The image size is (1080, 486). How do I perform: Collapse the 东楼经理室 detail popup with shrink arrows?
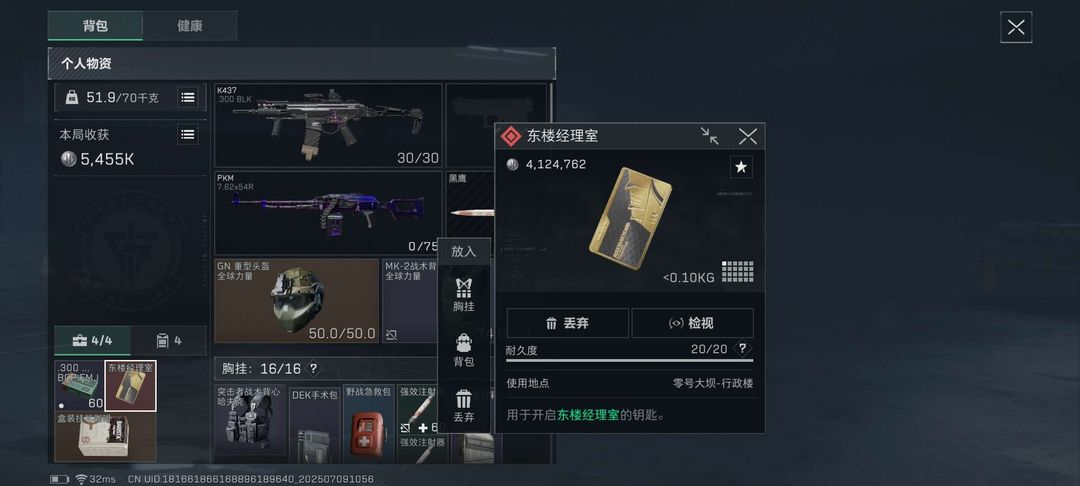click(709, 136)
